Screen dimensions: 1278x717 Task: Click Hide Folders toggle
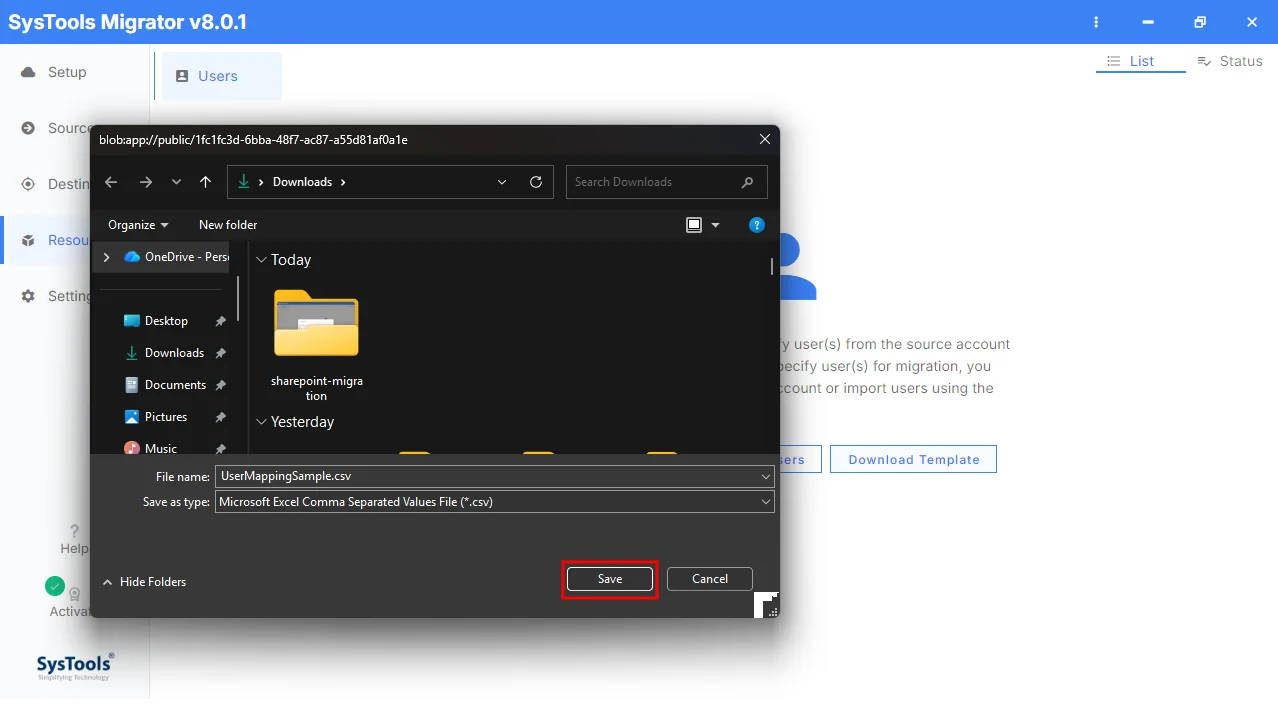point(144,582)
